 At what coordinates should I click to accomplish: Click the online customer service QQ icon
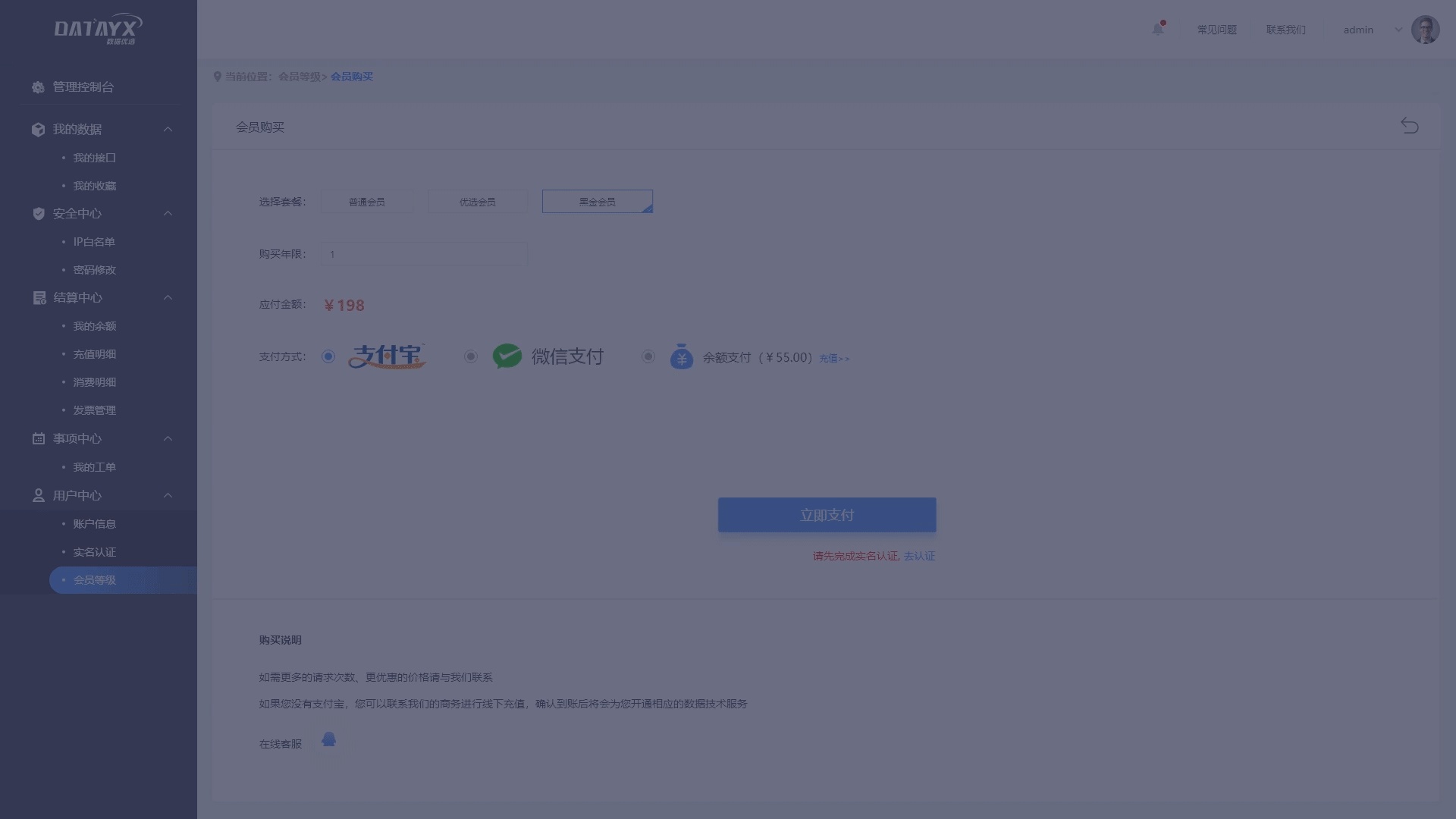(x=328, y=739)
